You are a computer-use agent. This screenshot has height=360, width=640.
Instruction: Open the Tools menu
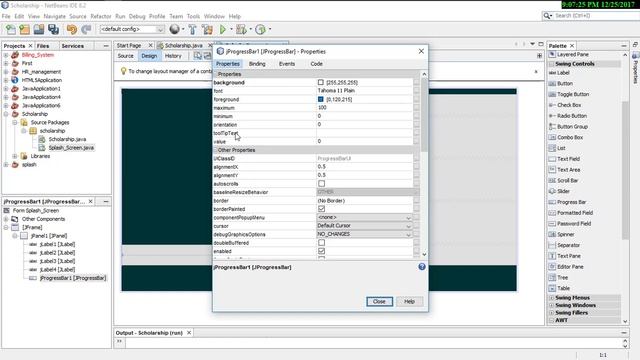pos(193,16)
